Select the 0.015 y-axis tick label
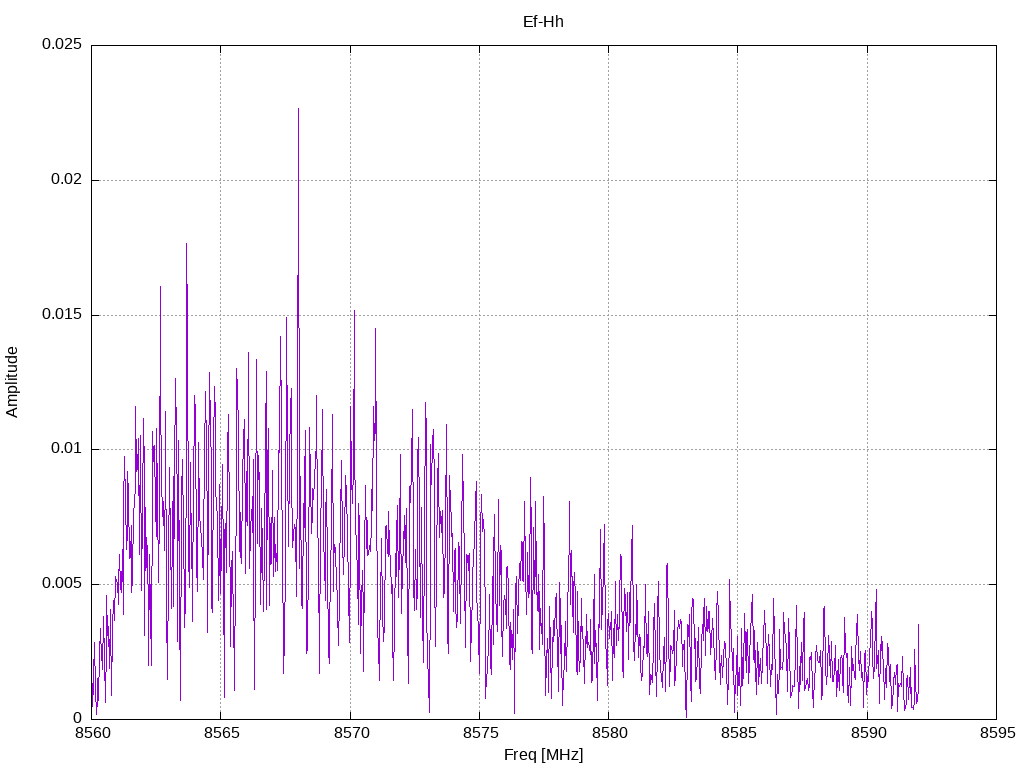The height and width of the screenshot is (768, 1024). click(62, 314)
